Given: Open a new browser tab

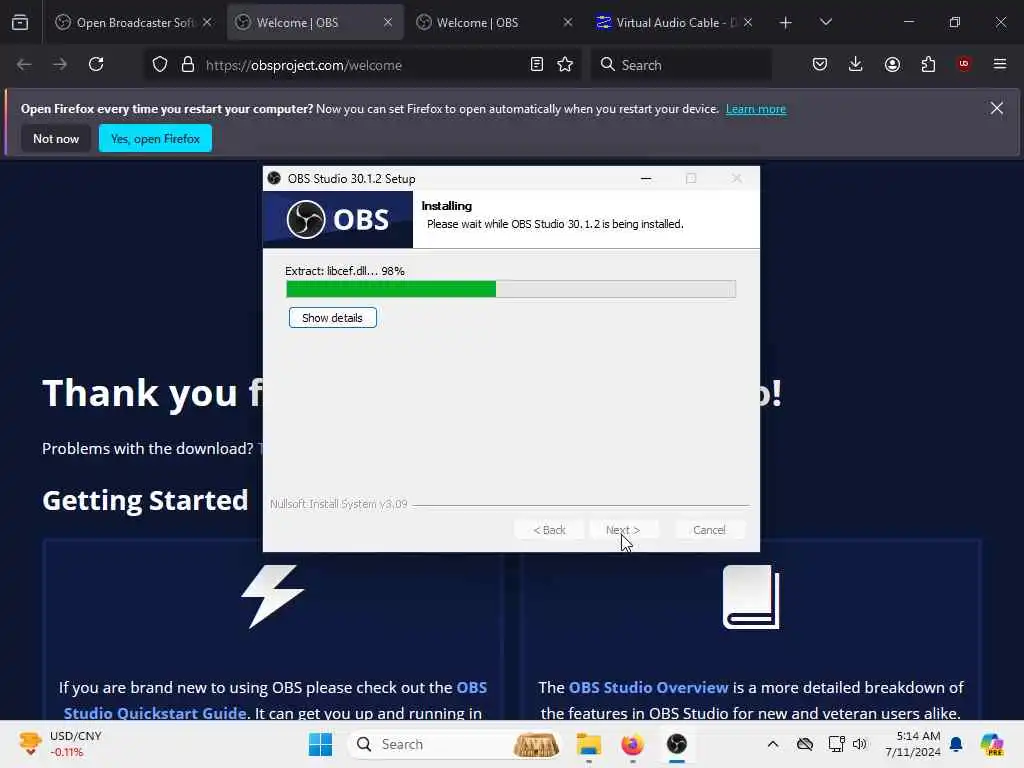Looking at the screenshot, I should click(786, 22).
